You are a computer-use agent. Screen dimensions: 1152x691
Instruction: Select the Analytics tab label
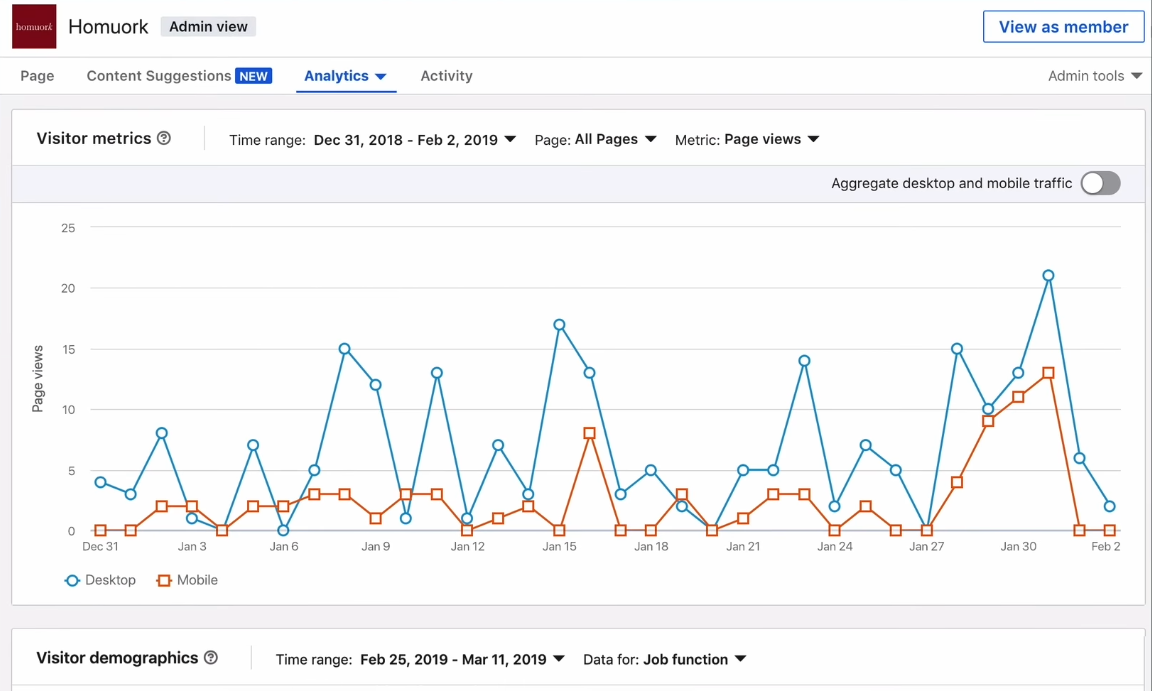click(x=336, y=76)
